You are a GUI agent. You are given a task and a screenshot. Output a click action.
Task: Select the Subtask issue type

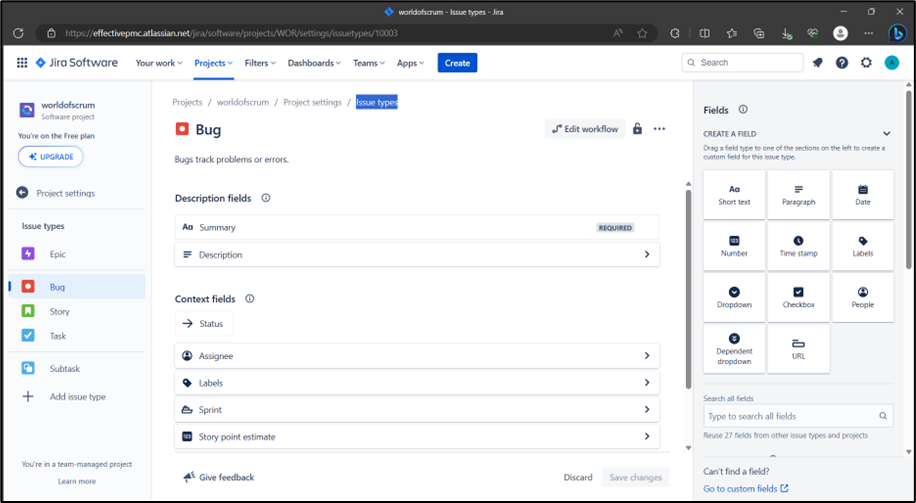point(77,369)
